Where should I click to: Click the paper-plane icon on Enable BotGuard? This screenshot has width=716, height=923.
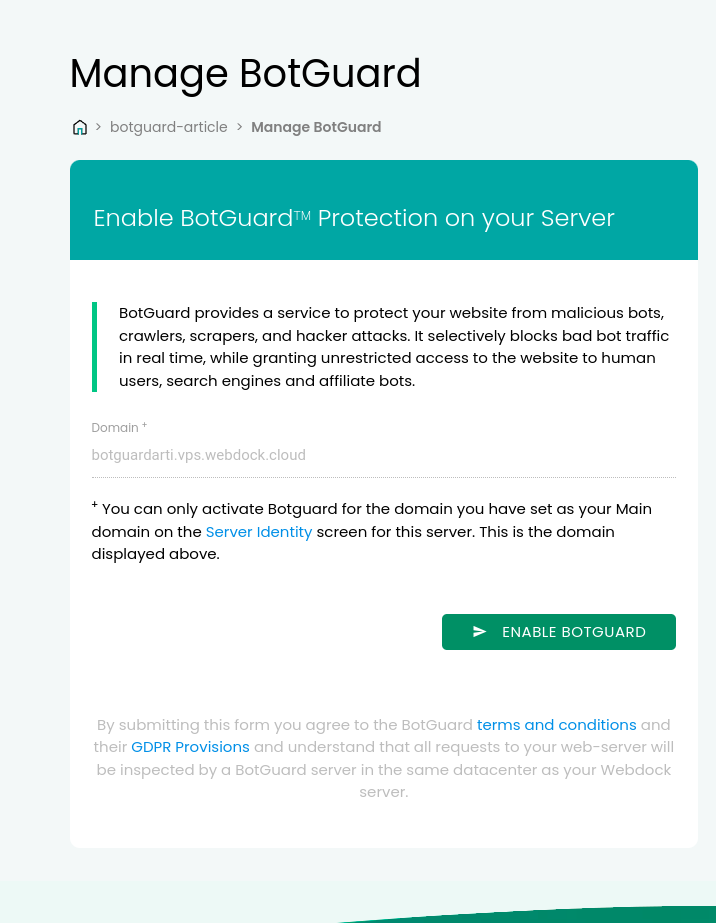click(479, 632)
